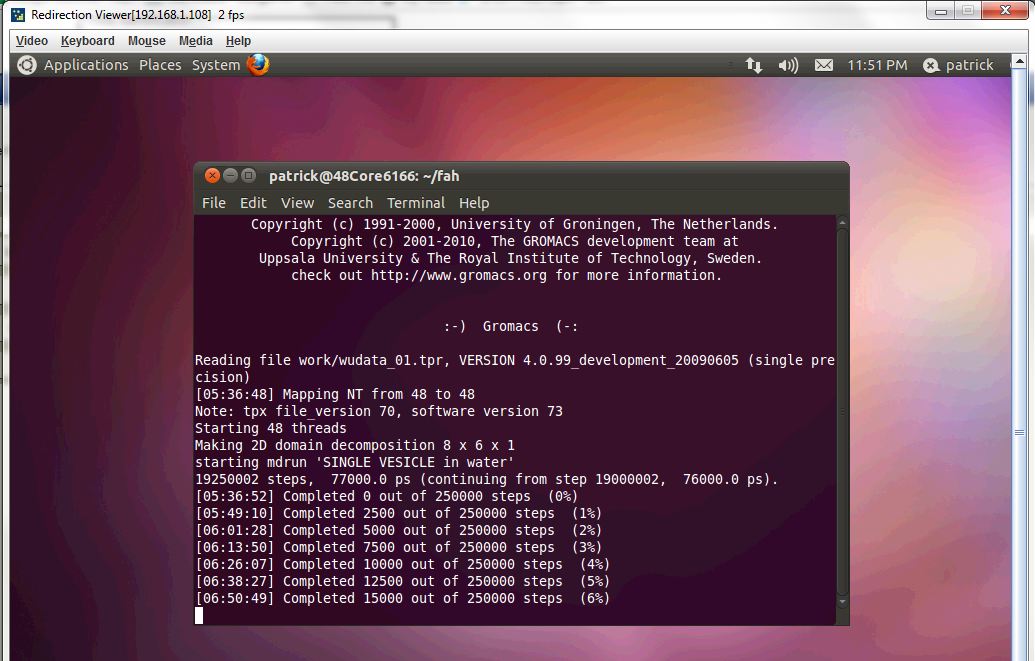Open the sound volume indicator
The height and width of the screenshot is (661, 1035).
(x=788, y=65)
